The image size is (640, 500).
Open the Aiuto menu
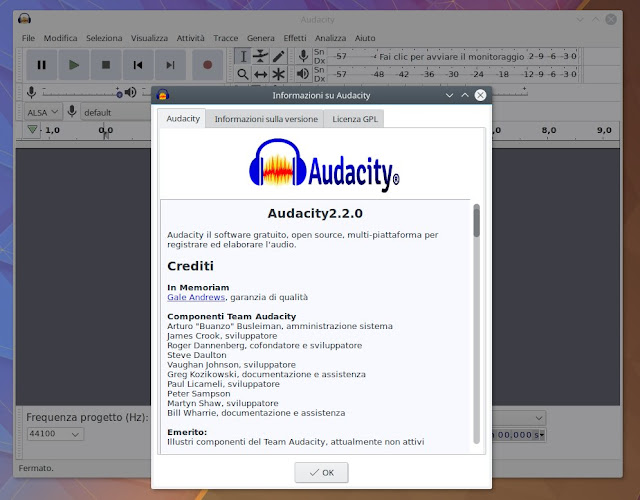[x=365, y=38]
